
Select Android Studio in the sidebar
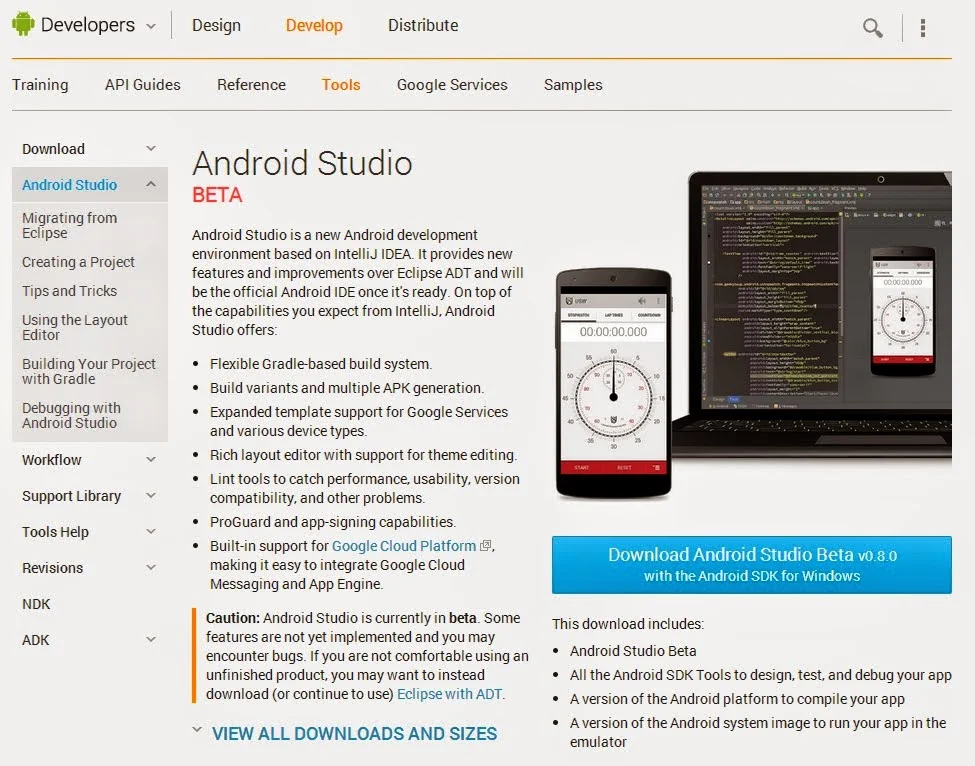point(70,185)
